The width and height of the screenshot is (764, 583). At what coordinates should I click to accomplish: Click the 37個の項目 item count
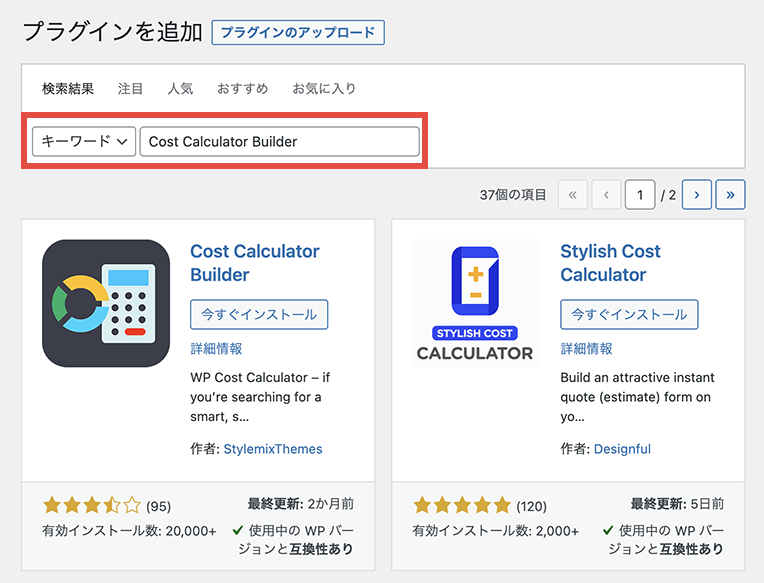click(x=513, y=195)
